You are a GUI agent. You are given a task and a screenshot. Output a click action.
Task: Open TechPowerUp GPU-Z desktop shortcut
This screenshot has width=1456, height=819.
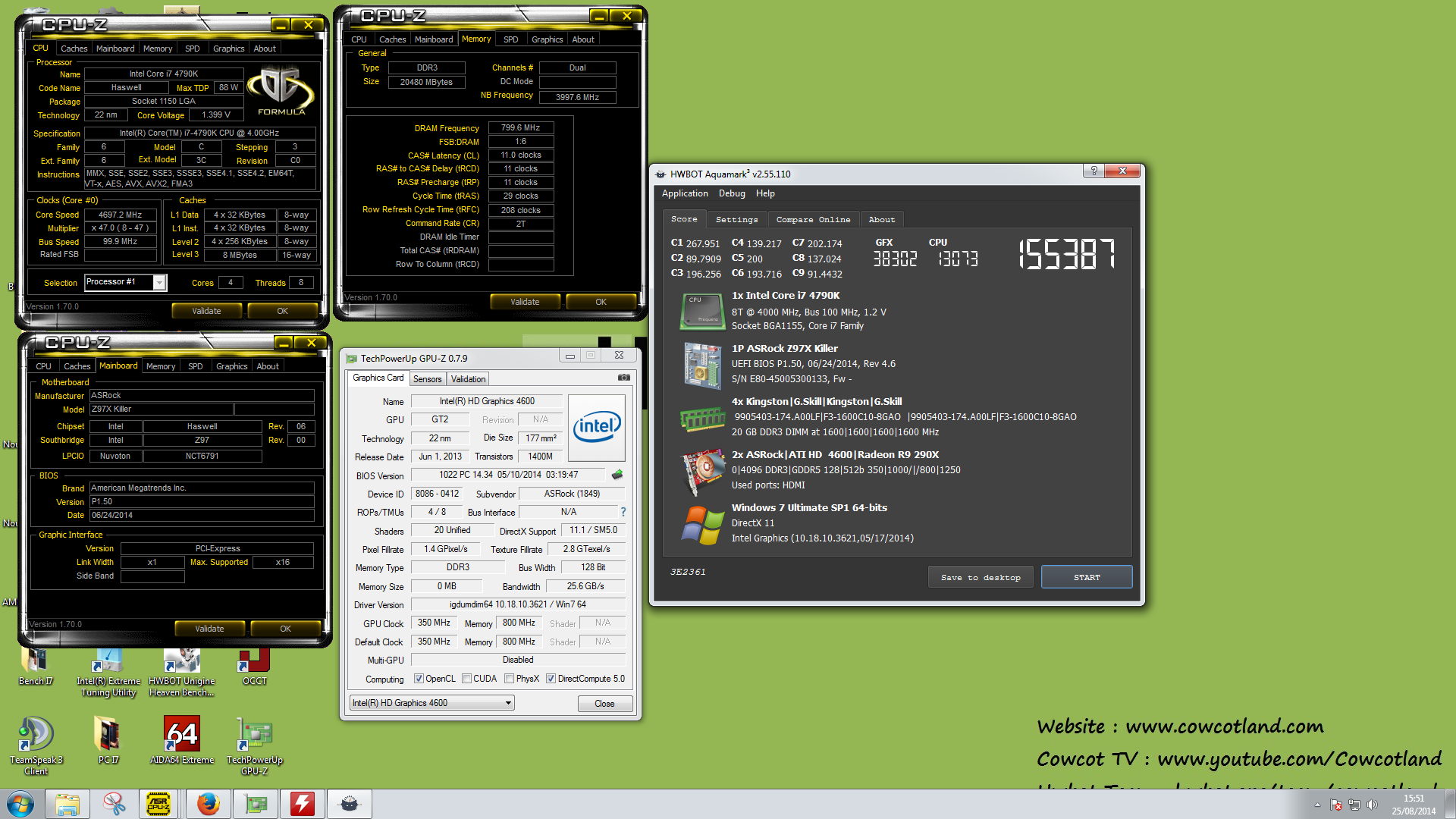pos(255,746)
